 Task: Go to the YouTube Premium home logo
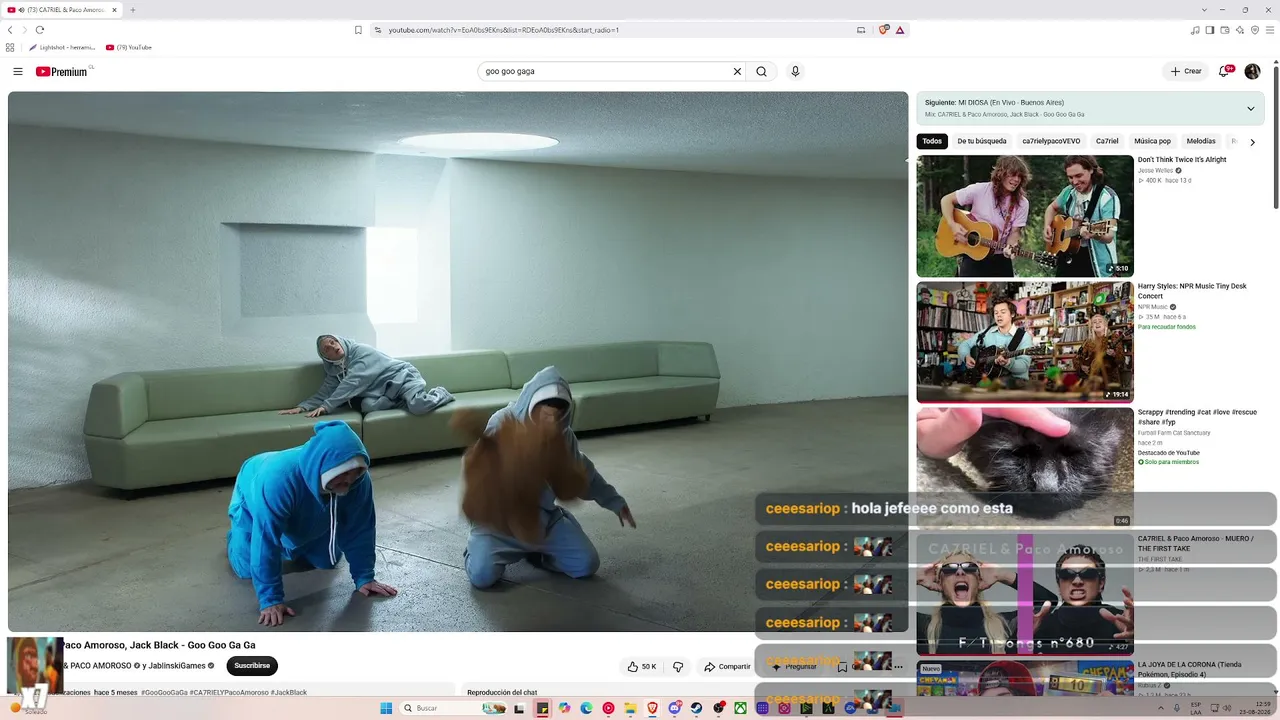(62, 71)
